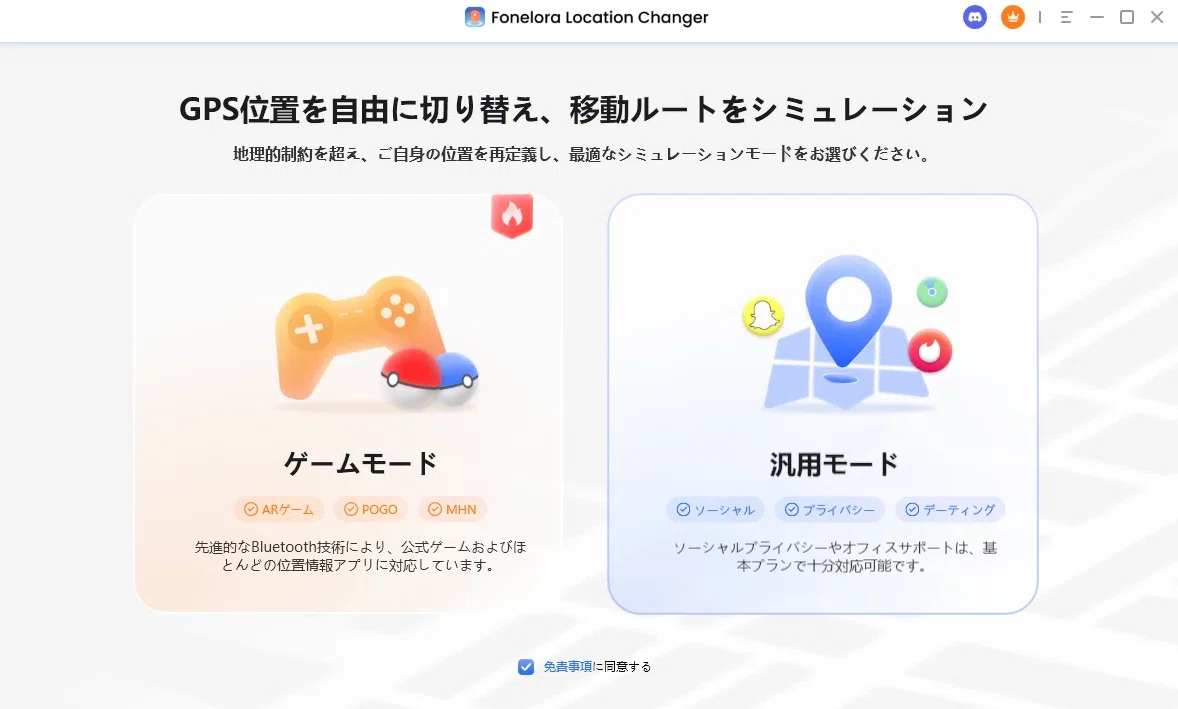The image size is (1178, 709).
Task: Click the MHN tag
Action: [452, 509]
